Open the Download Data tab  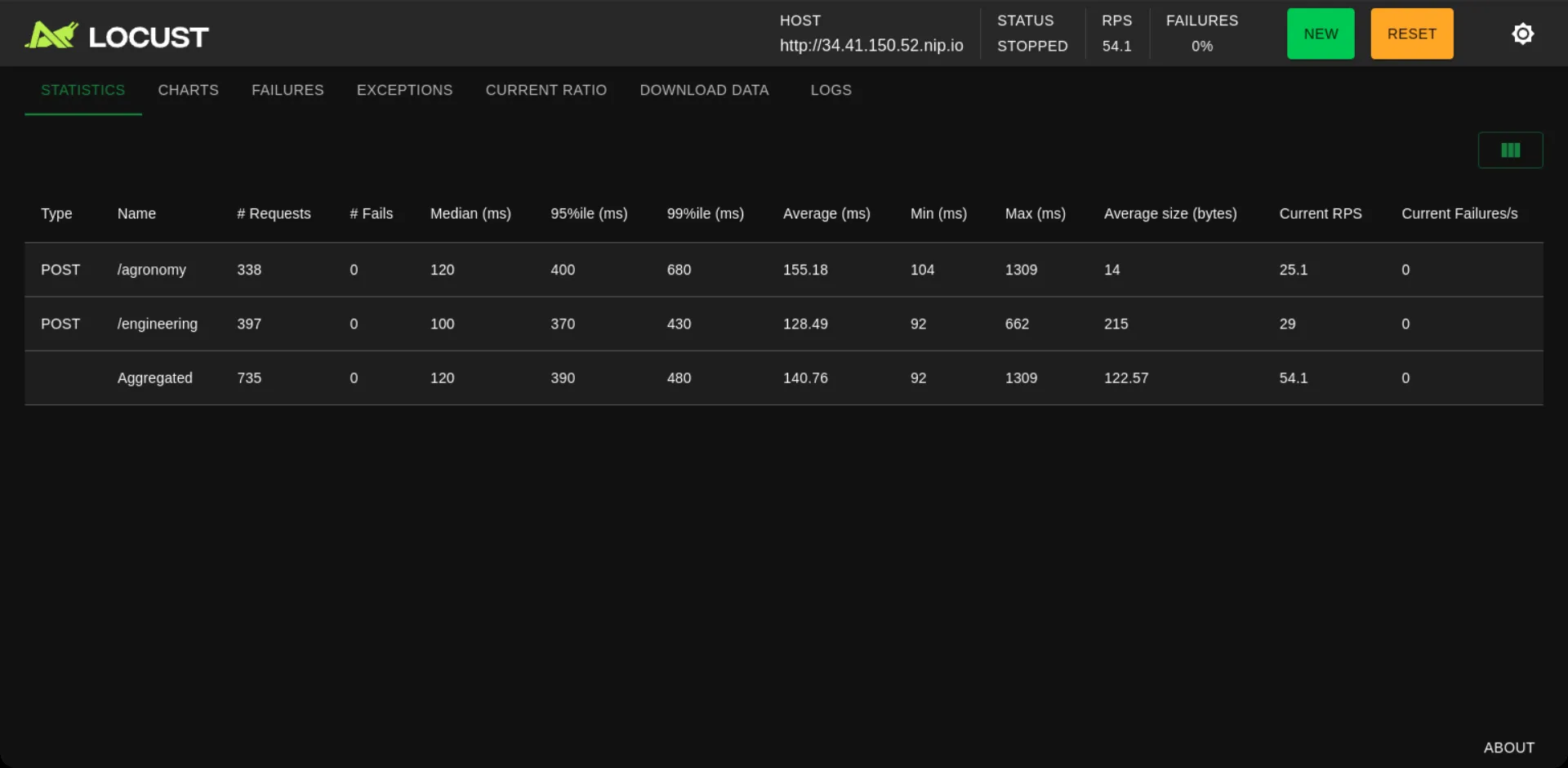point(704,90)
